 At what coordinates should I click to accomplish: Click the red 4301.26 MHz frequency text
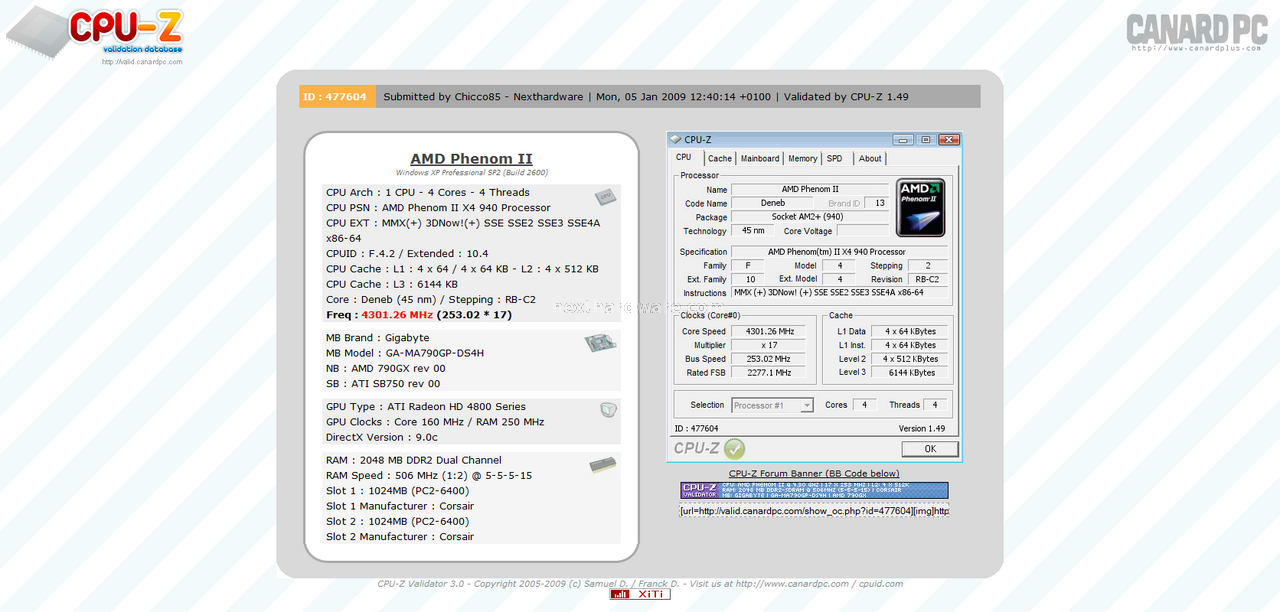pyautogui.click(x=397, y=315)
